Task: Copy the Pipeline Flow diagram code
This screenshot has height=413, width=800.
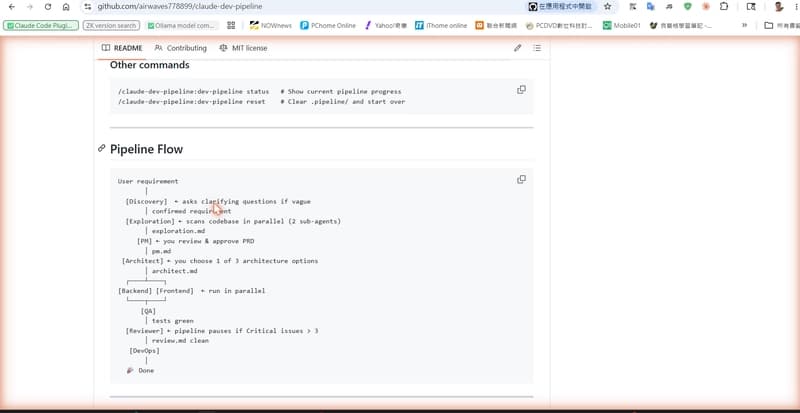Action: (521, 180)
